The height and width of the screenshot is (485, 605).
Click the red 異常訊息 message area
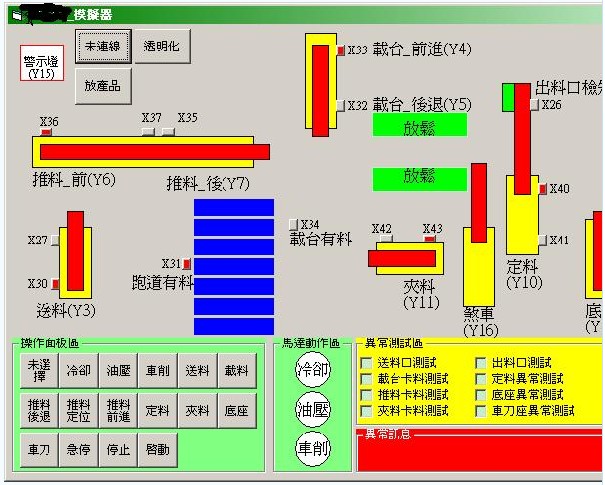pos(478,454)
